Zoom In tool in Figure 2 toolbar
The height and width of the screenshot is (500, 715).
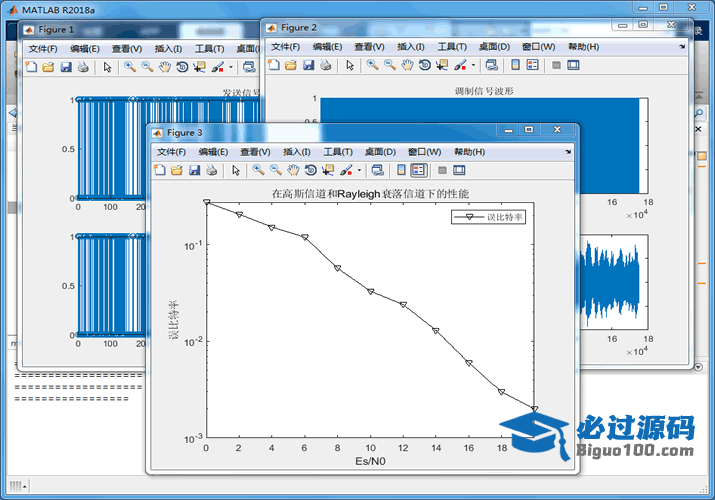372,65
